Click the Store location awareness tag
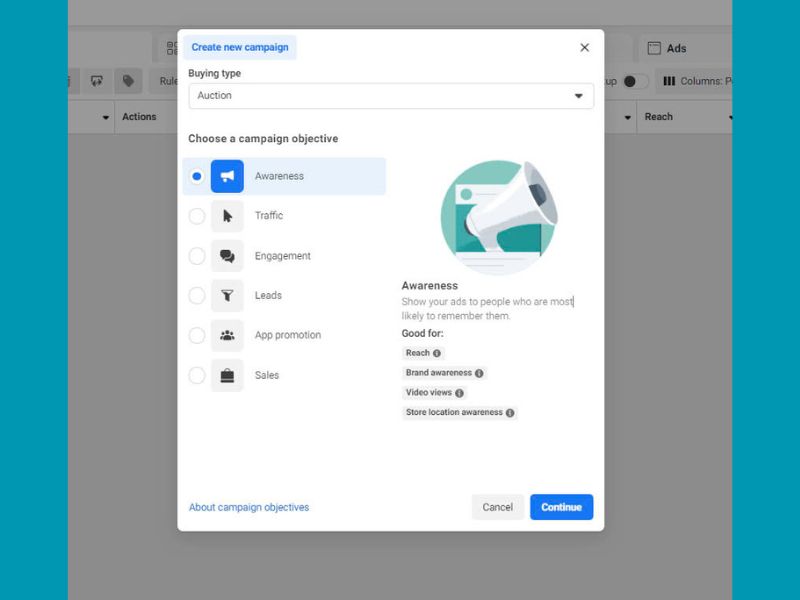Image resolution: width=800 pixels, height=600 pixels. click(459, 413)
